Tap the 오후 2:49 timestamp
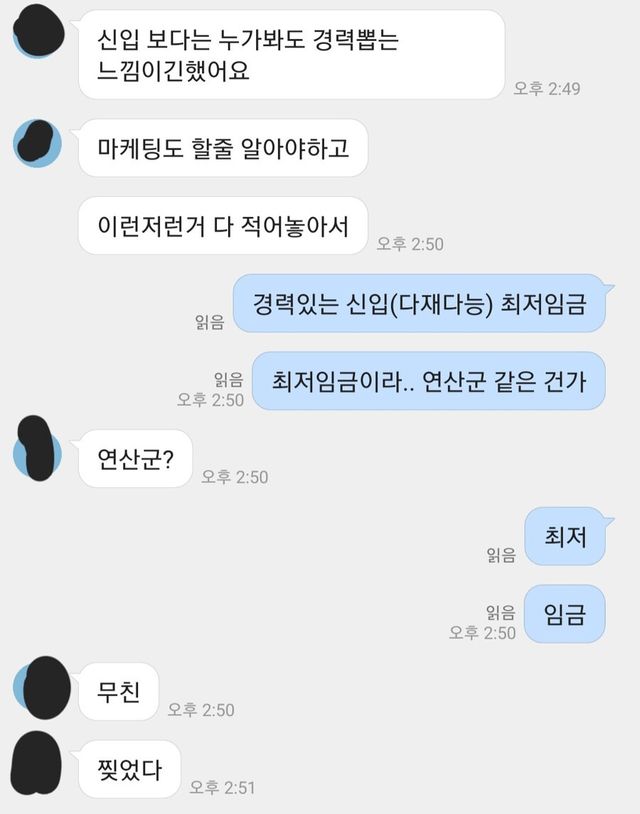 [547, 89]
